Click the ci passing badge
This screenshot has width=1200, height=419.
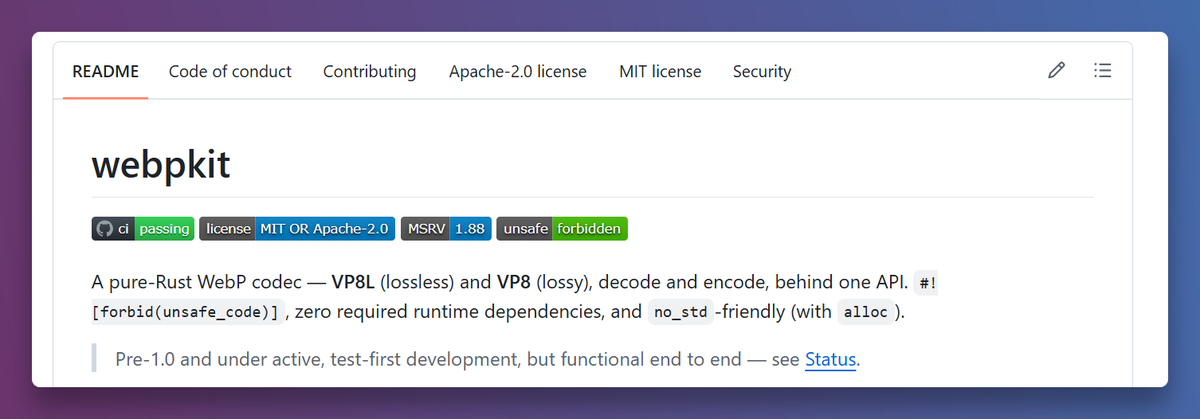pos(143,229)
